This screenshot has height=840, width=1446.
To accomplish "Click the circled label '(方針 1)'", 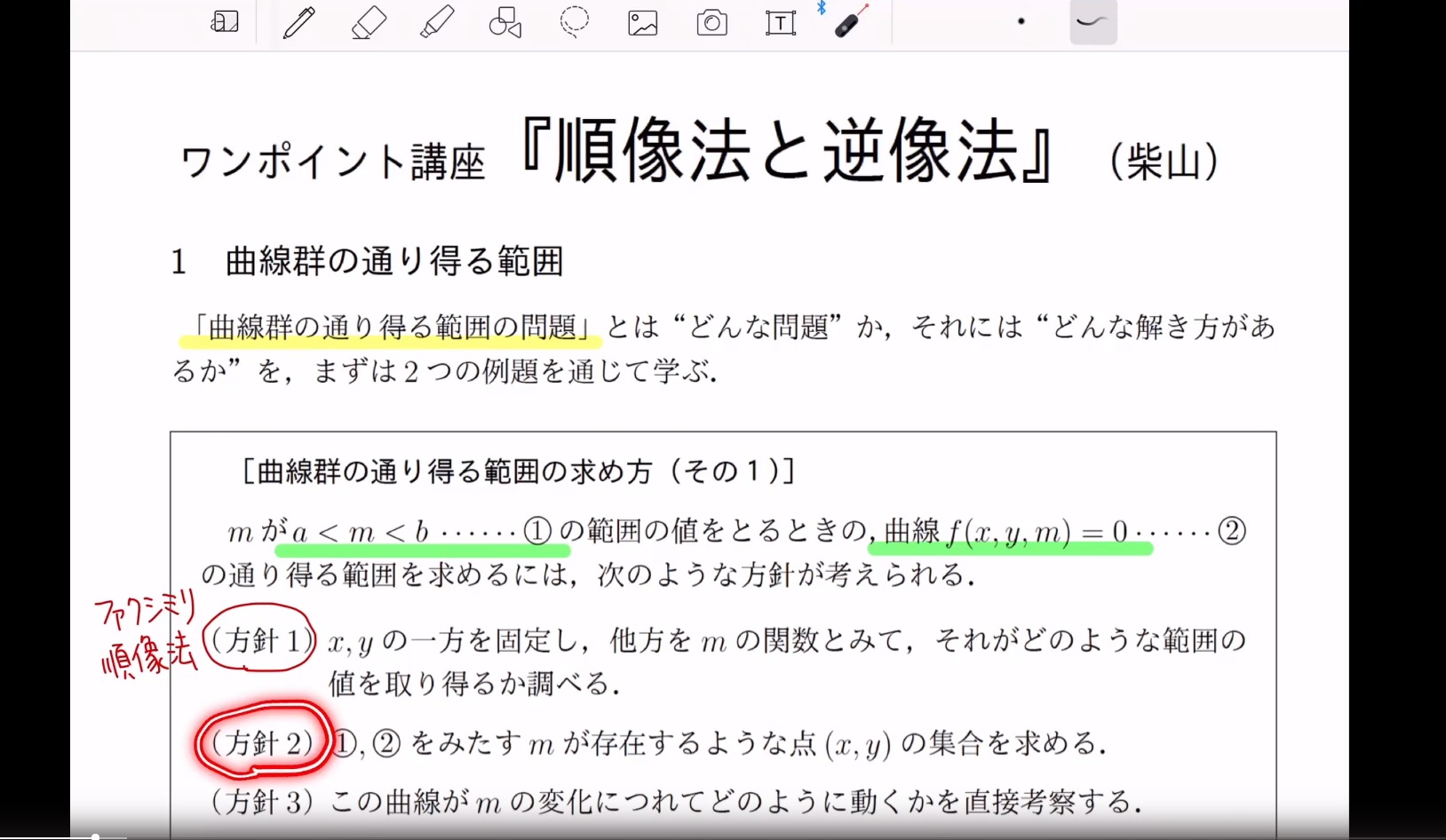I will point(260,640).
